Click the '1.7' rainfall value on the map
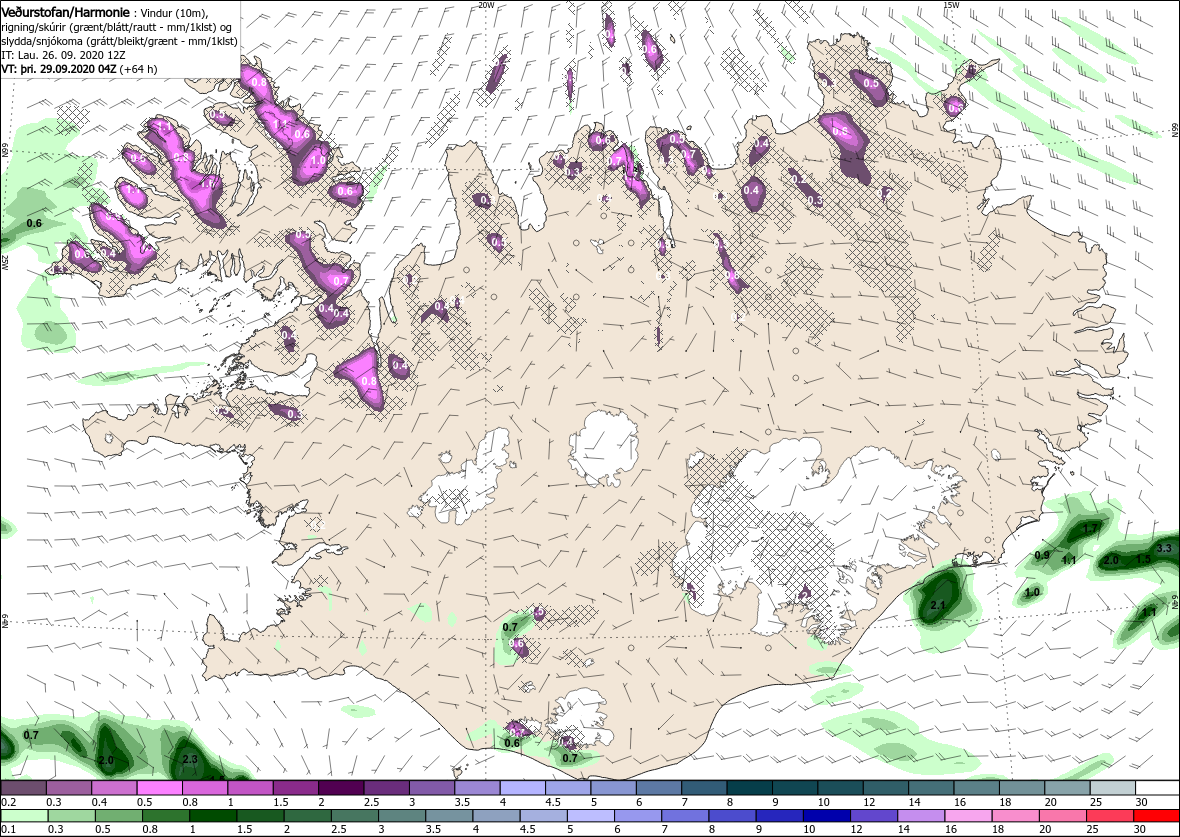This screenshot has height=837, width=1180. point(1090,529)
